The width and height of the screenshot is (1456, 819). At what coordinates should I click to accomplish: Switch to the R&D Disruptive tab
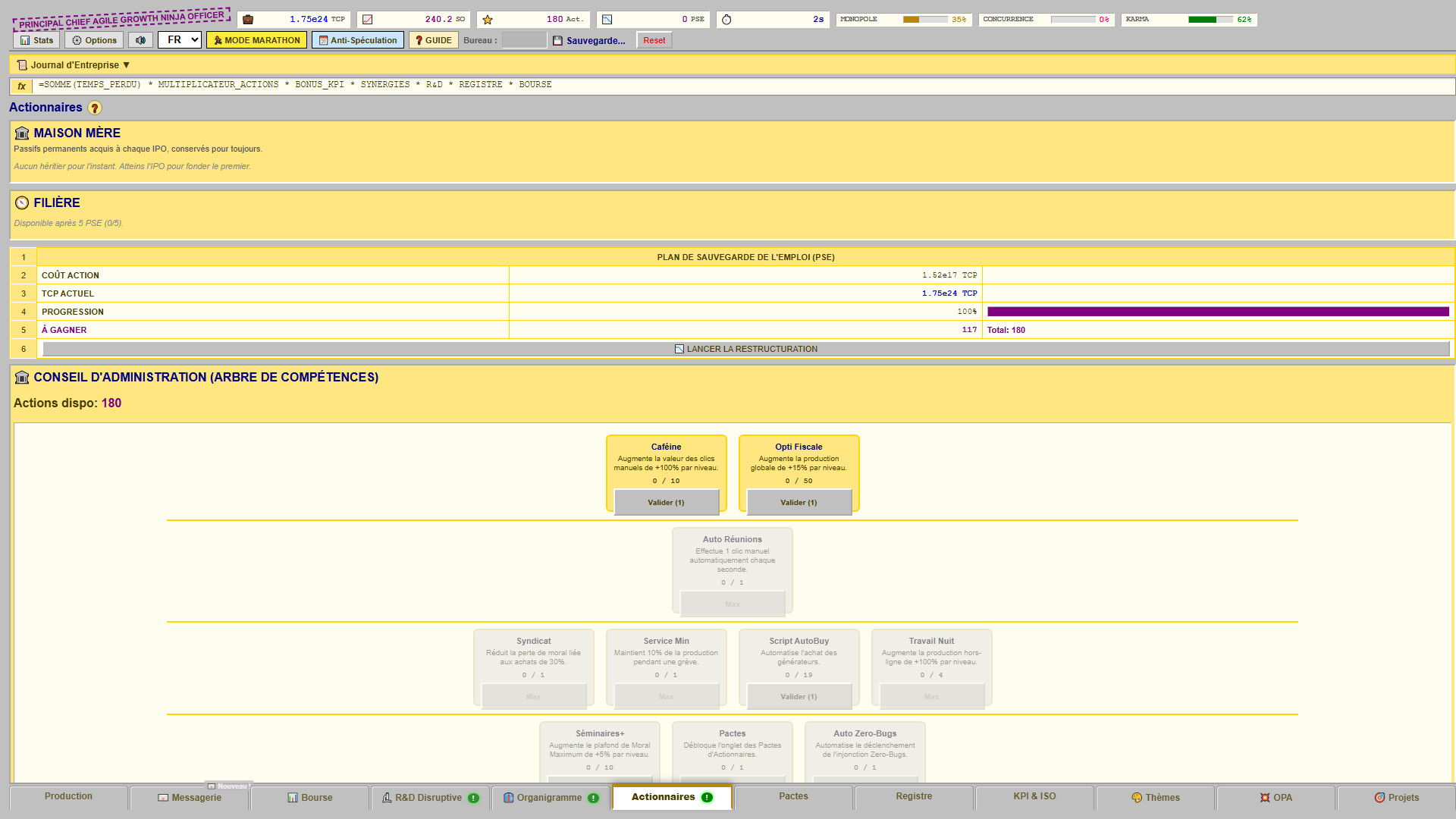(430, 798)
